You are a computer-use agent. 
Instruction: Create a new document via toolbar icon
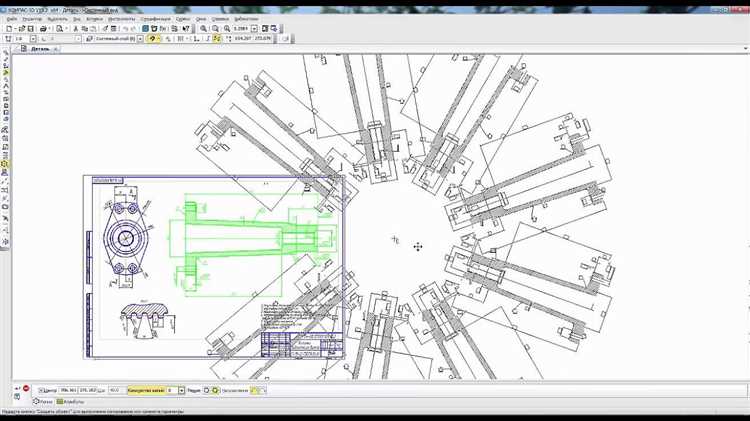point(9,29)
